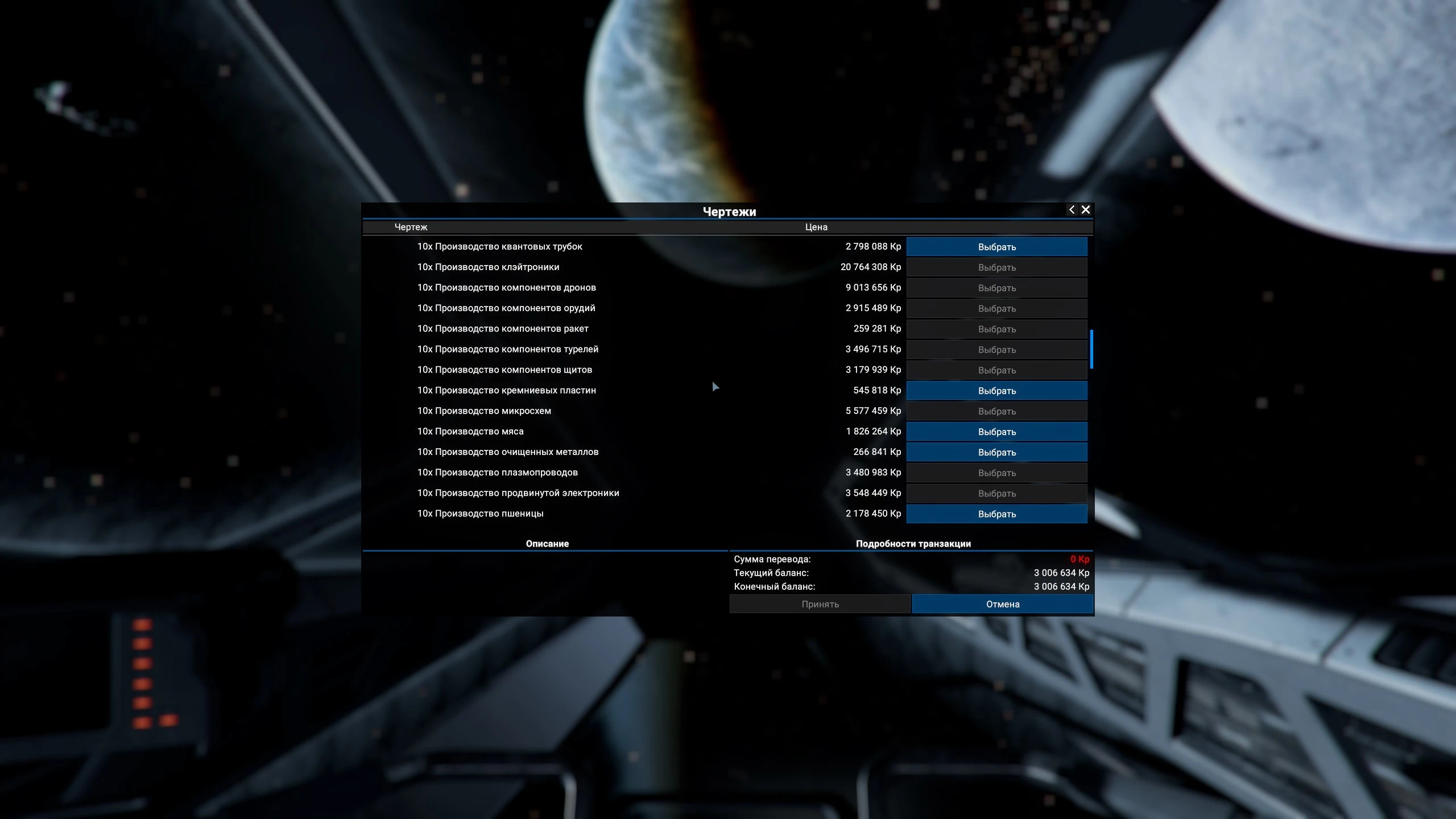The height and width of the screenshot is (819, 1456).
Task: Select the Производство мяса blueprint button
Action: click(996, 432)
